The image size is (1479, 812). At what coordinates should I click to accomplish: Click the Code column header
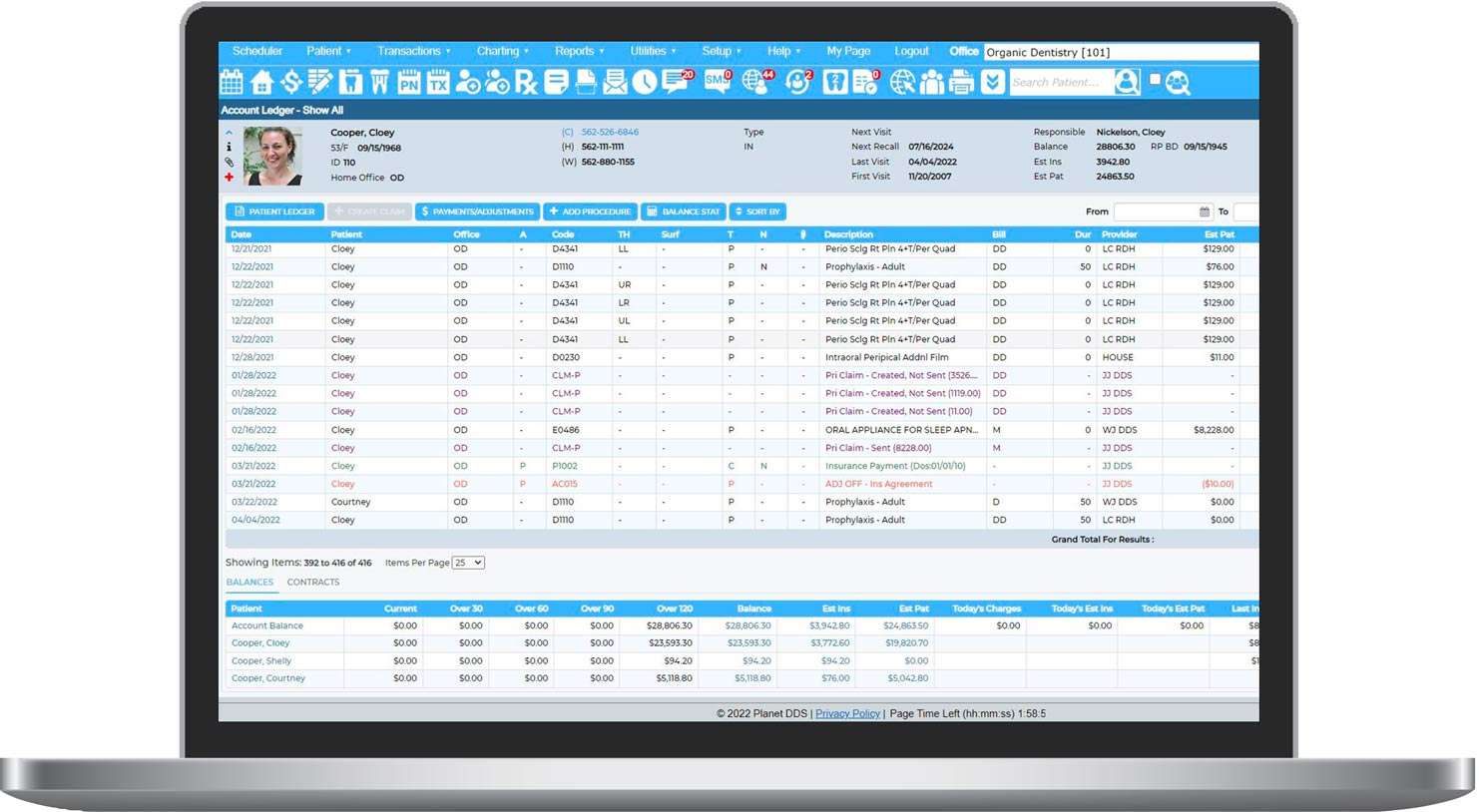click(x=563, y=234)
